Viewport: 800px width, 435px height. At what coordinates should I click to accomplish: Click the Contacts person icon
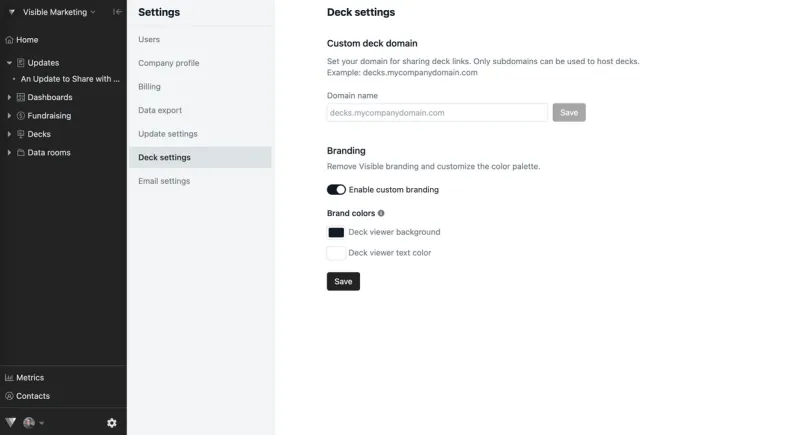9,396
